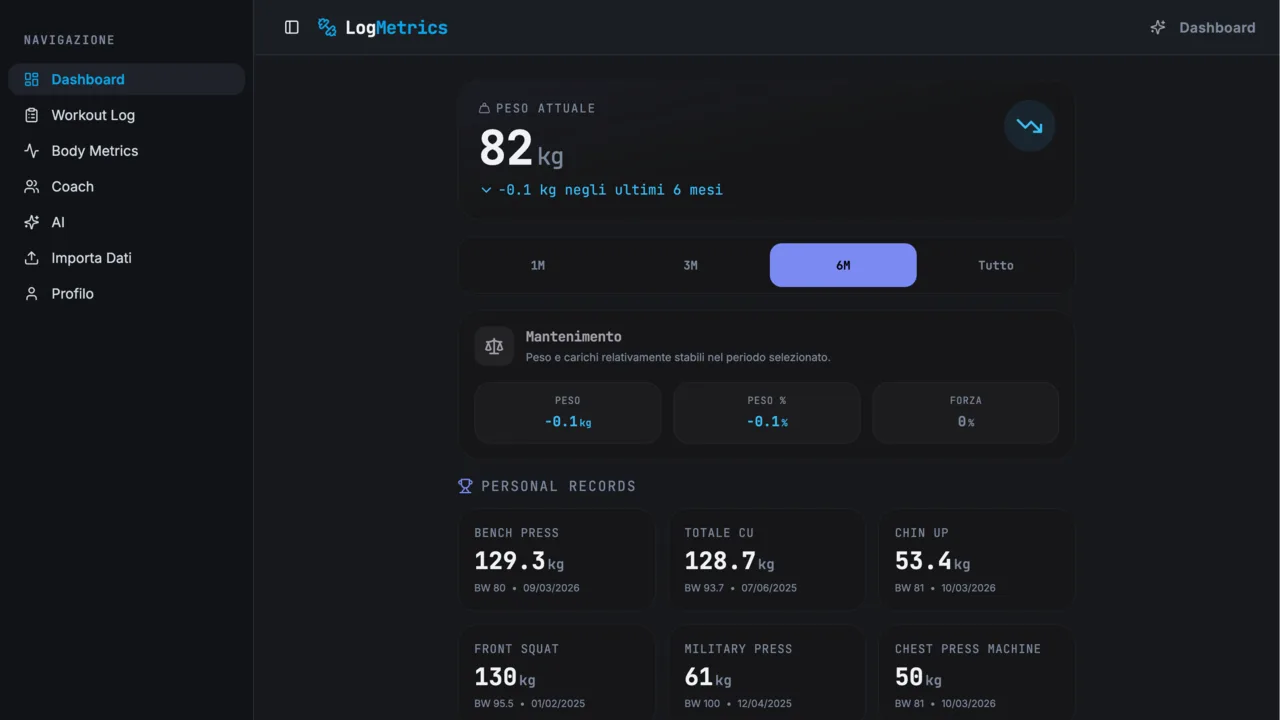Open Importa Dati page

[x=126, y=258]
